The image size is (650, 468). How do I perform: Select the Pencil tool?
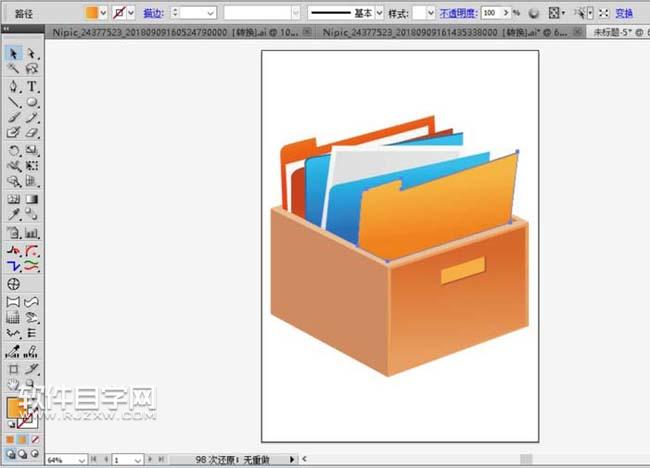point(32,117)
